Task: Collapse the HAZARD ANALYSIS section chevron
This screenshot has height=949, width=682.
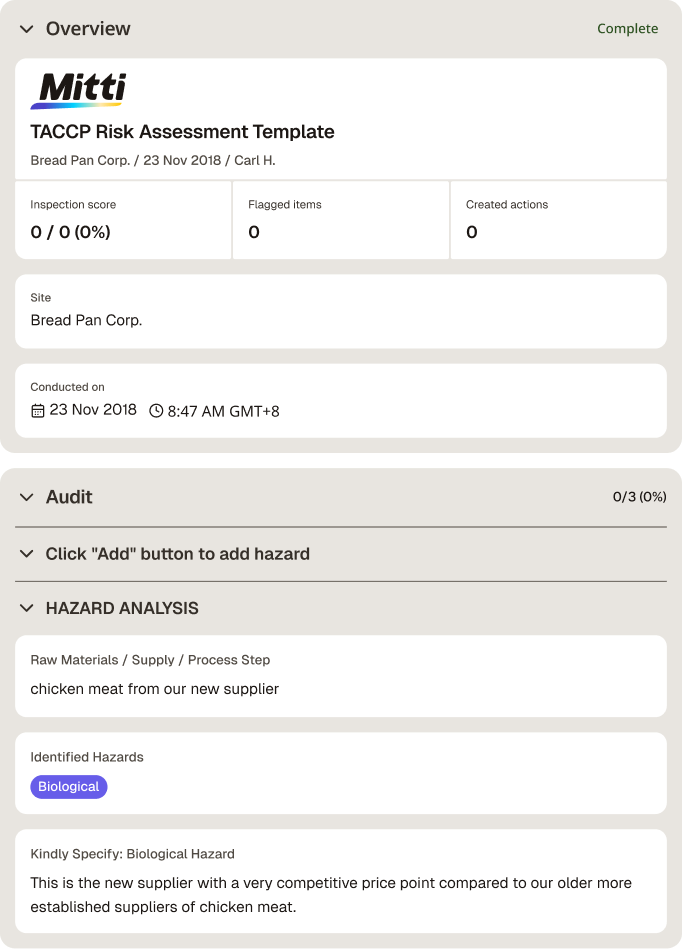Action: 27,608
